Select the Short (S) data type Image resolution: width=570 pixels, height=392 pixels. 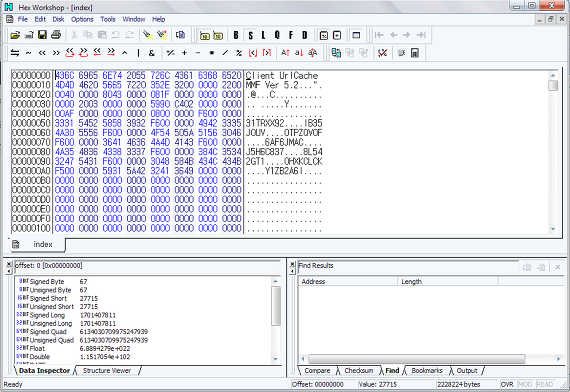(250, 35)
